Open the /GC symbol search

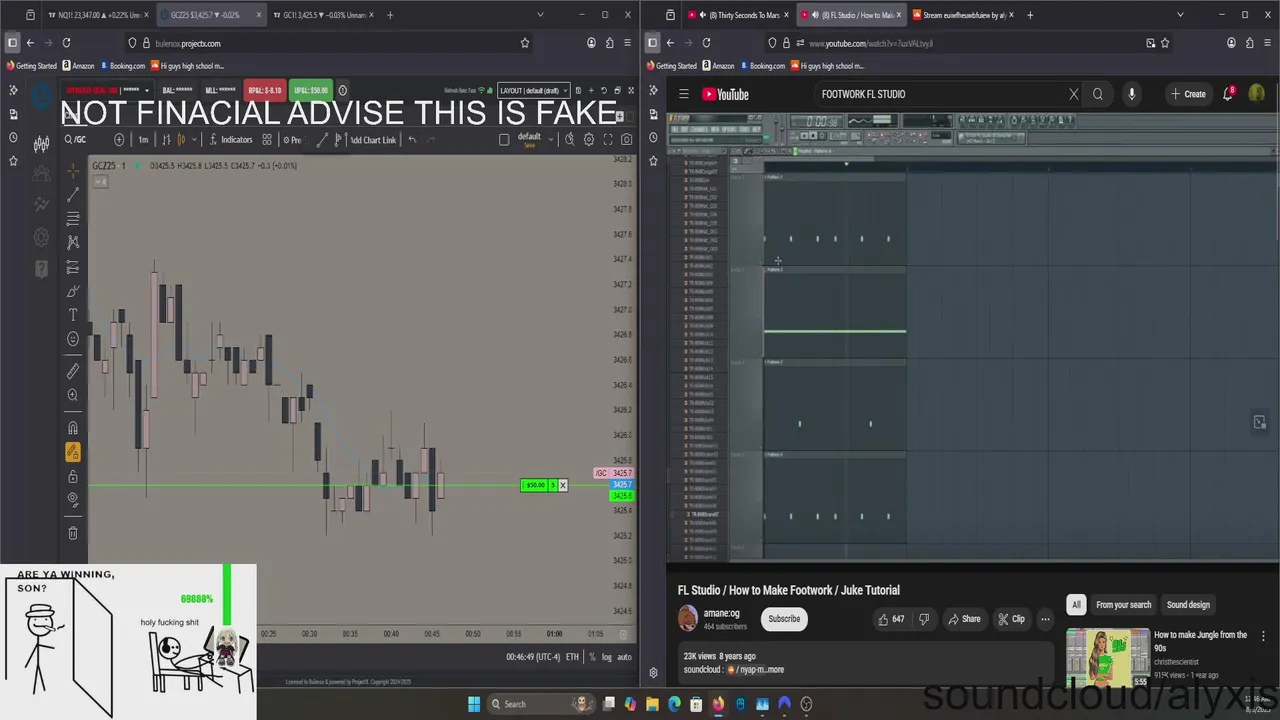click(76, 140)
